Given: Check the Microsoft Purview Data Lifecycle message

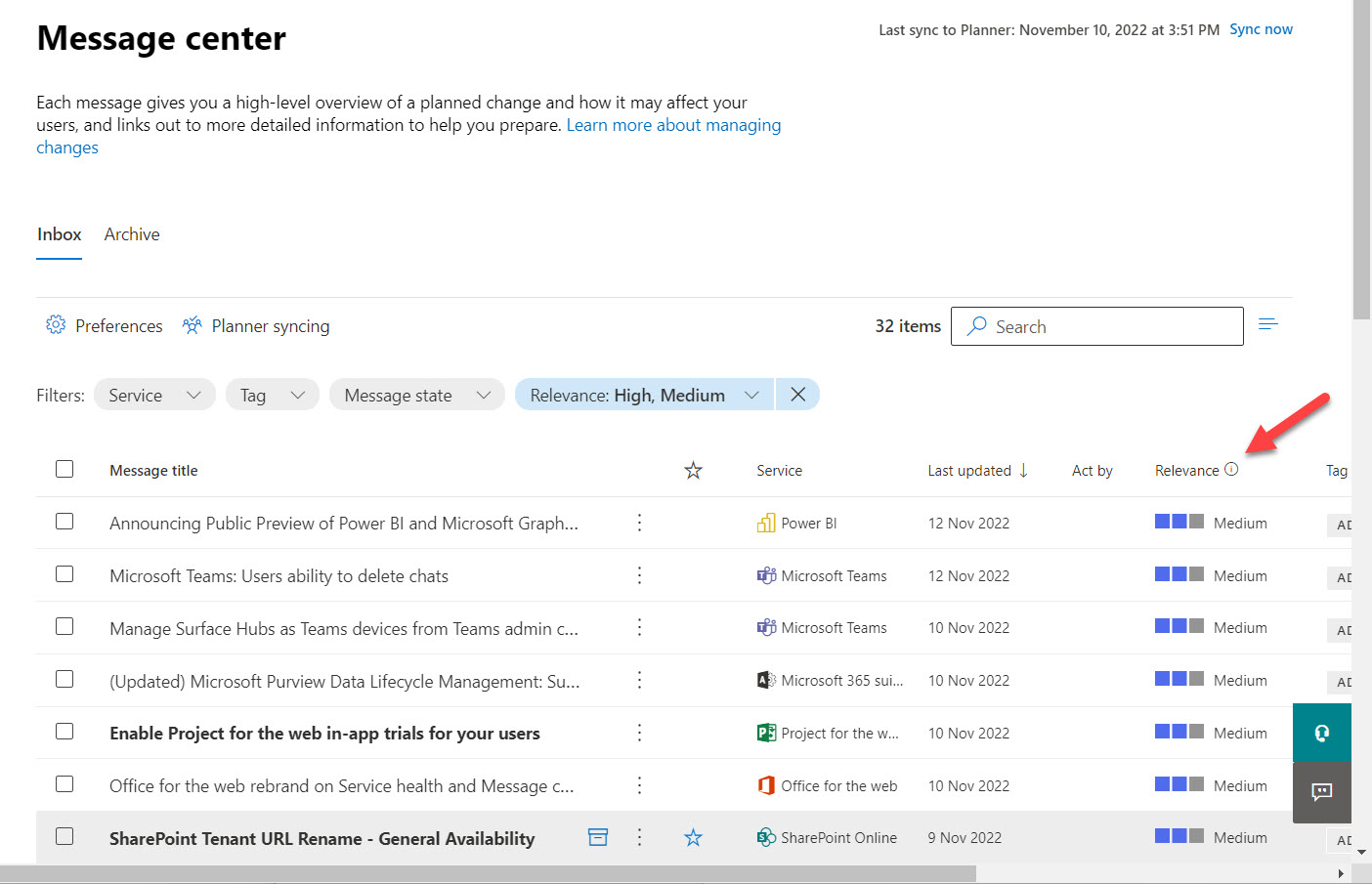Looking at the screenshot, I should 64,679.
